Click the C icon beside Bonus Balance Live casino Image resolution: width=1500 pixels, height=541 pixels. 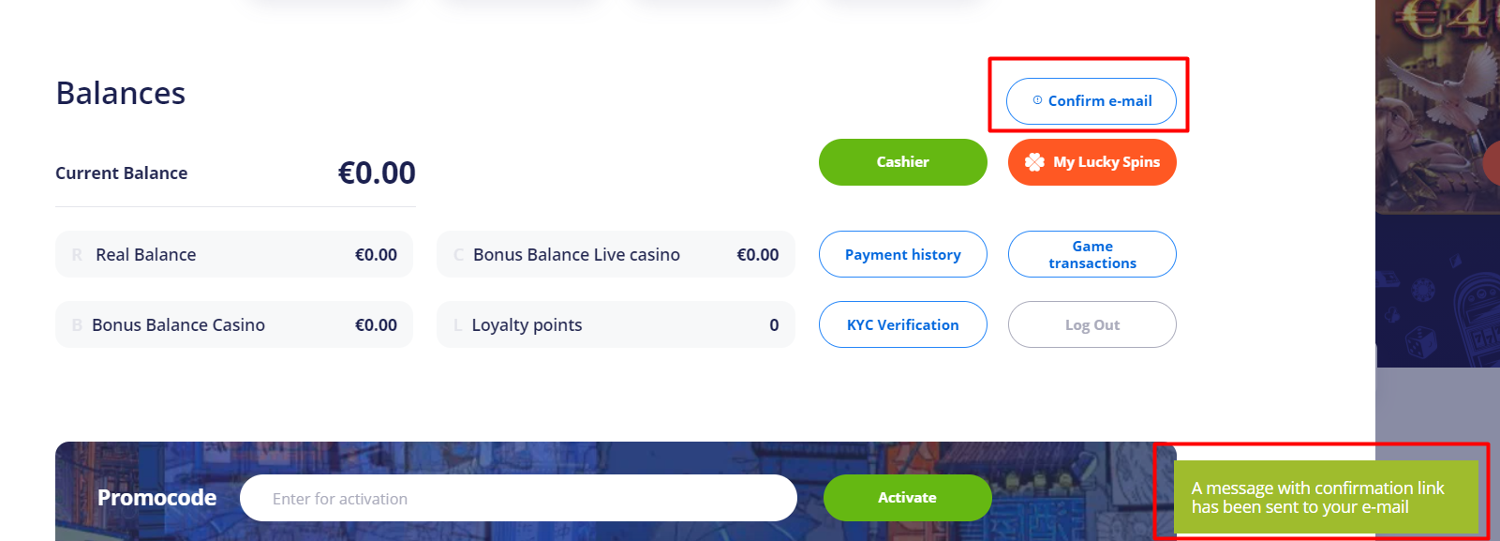(x=458, y=255)
